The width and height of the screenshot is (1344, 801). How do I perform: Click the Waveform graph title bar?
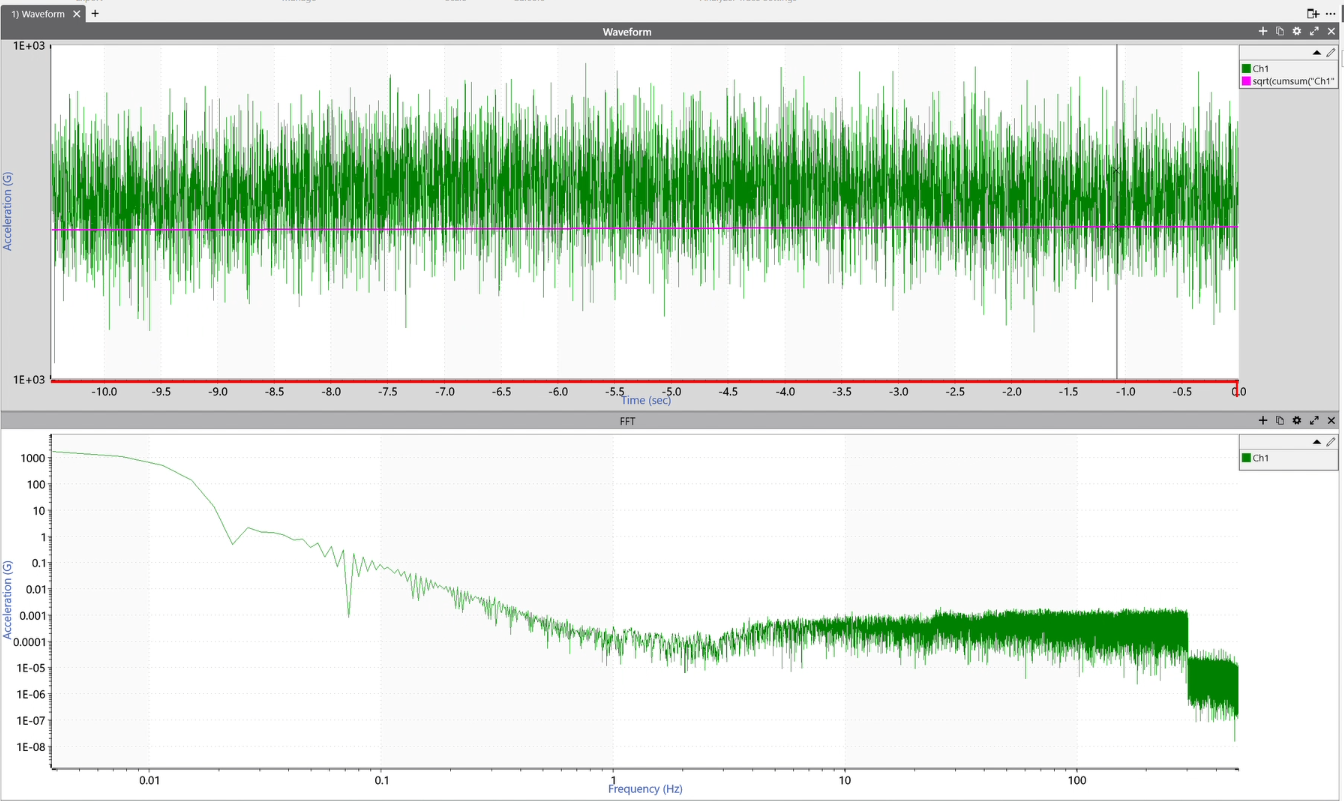coord(627,32)
